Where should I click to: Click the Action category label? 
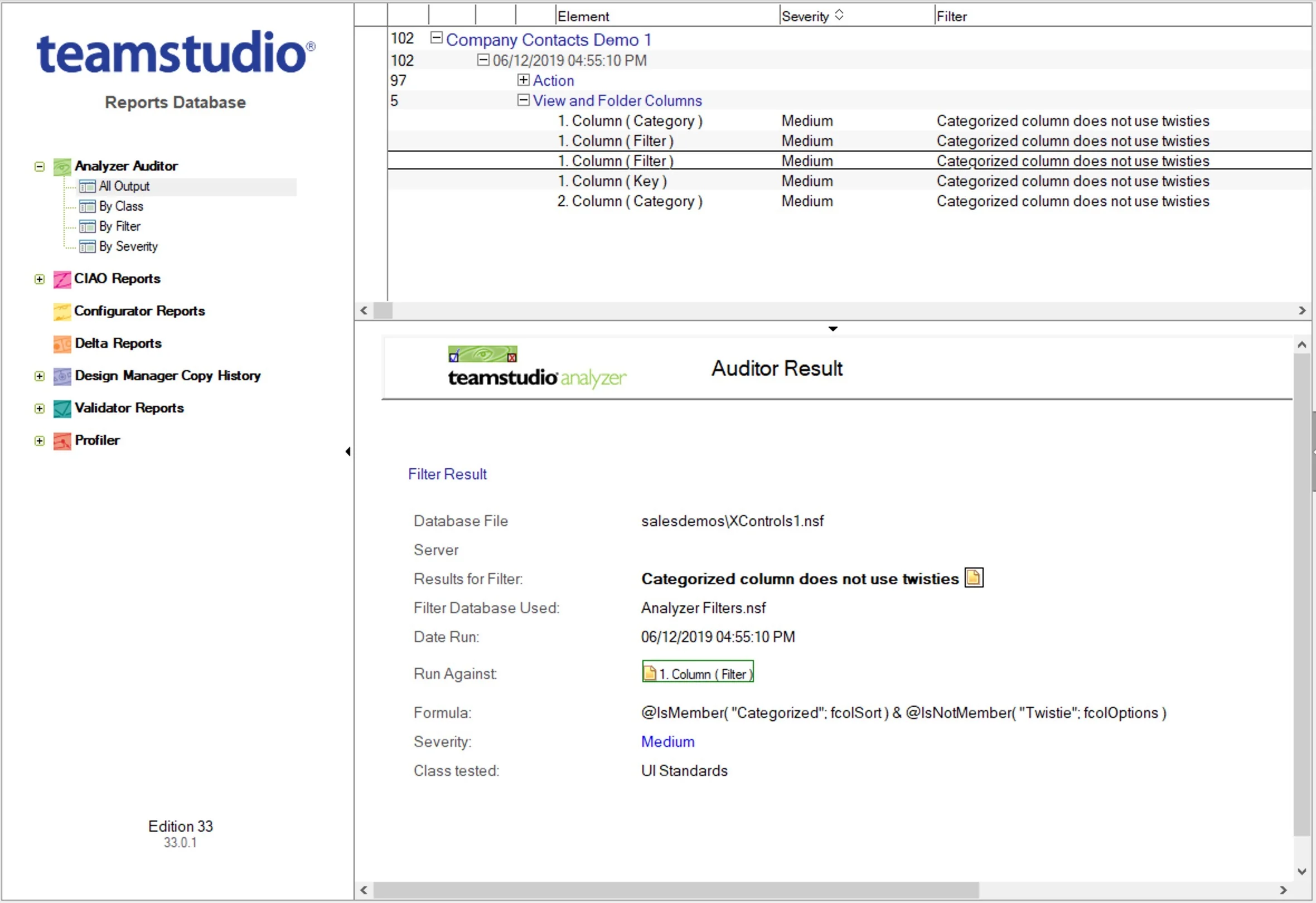(553, 80)
